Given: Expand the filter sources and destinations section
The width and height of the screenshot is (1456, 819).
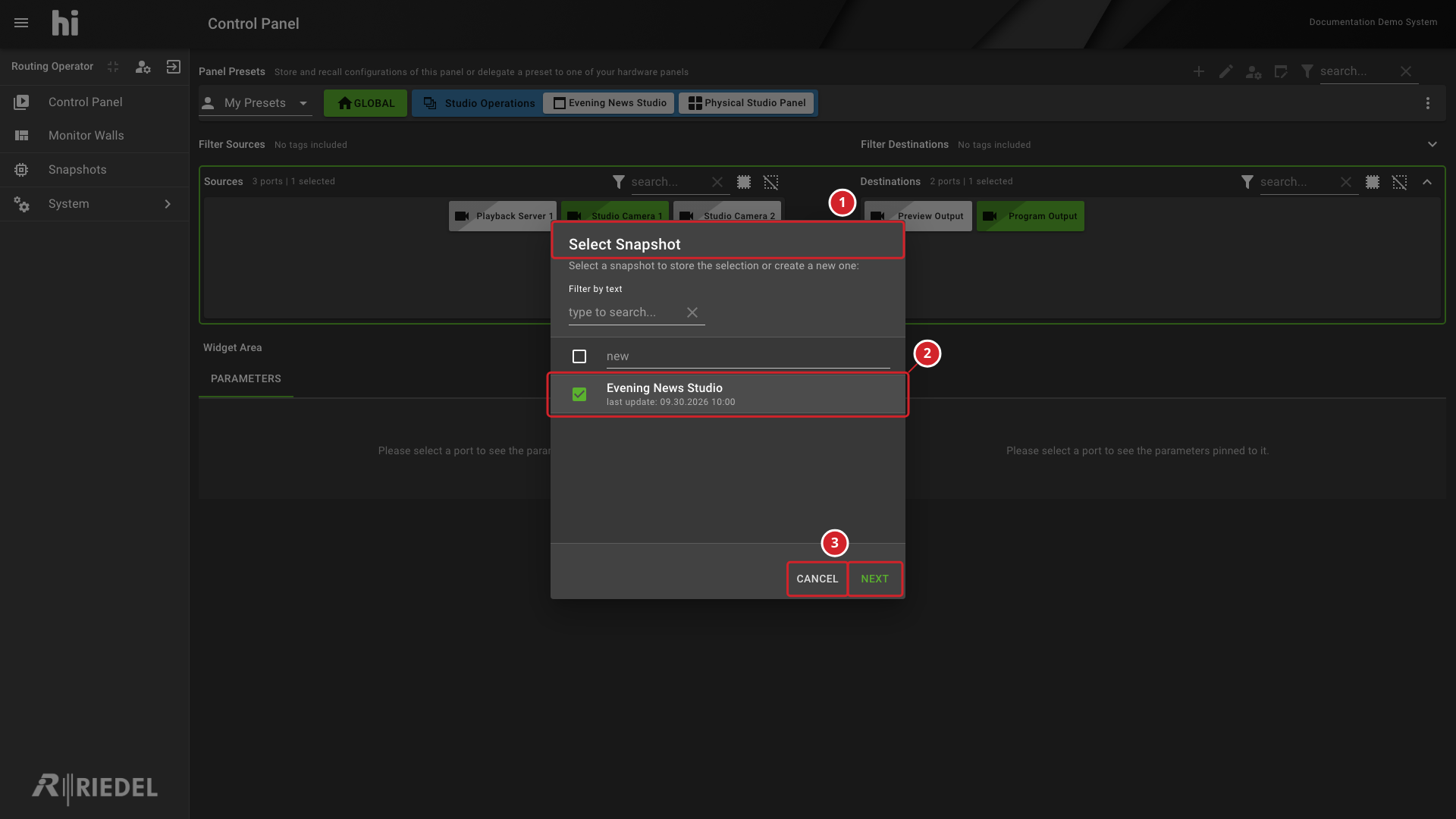Looking at the screenshot, I should (x=1432, y=144).
